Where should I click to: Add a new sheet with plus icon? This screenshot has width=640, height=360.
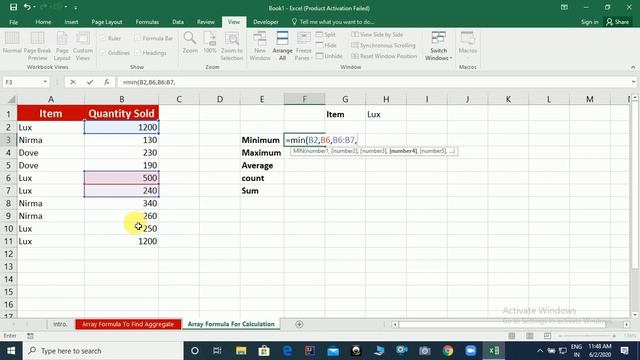coord(299,324)
